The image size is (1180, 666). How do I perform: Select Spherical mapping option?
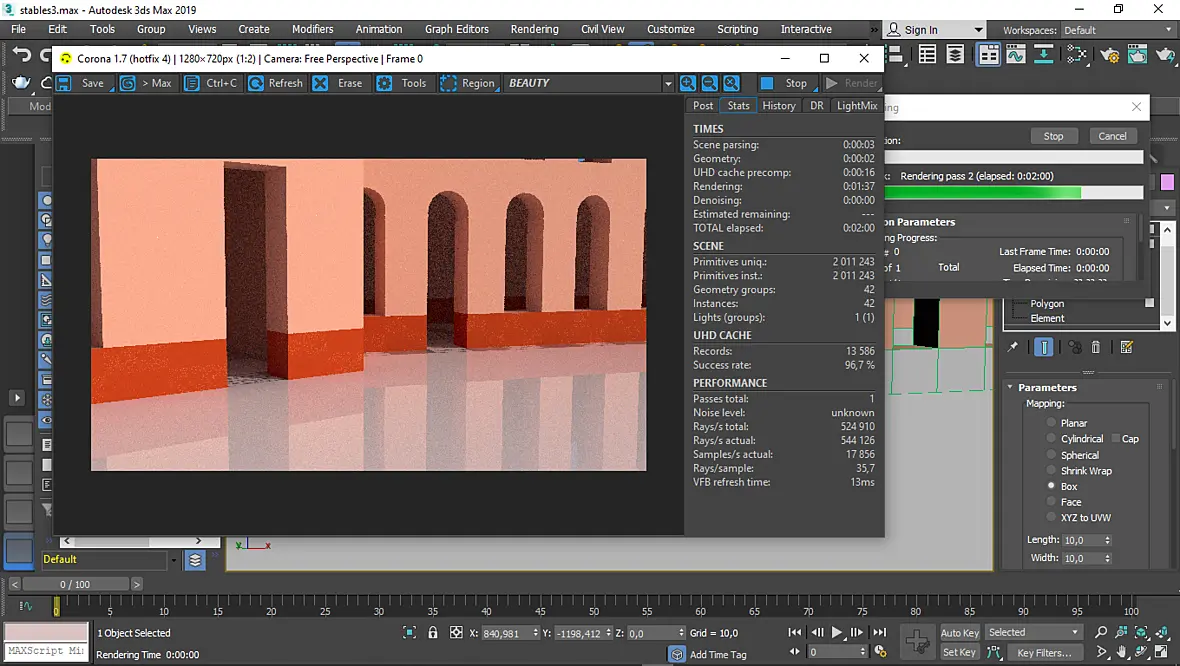pos(1051,455)
